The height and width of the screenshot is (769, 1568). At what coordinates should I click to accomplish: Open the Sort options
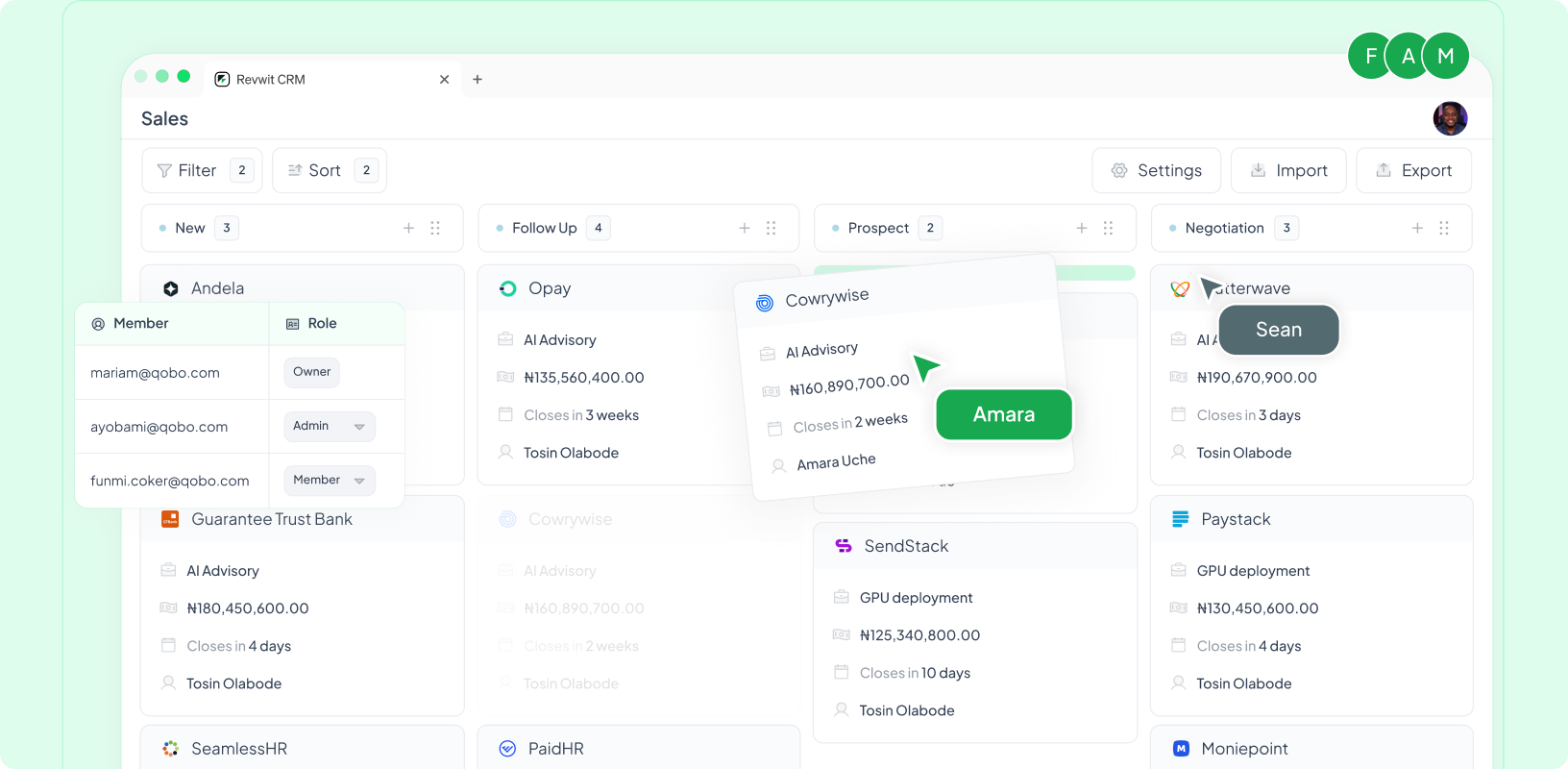pos(329,170)
